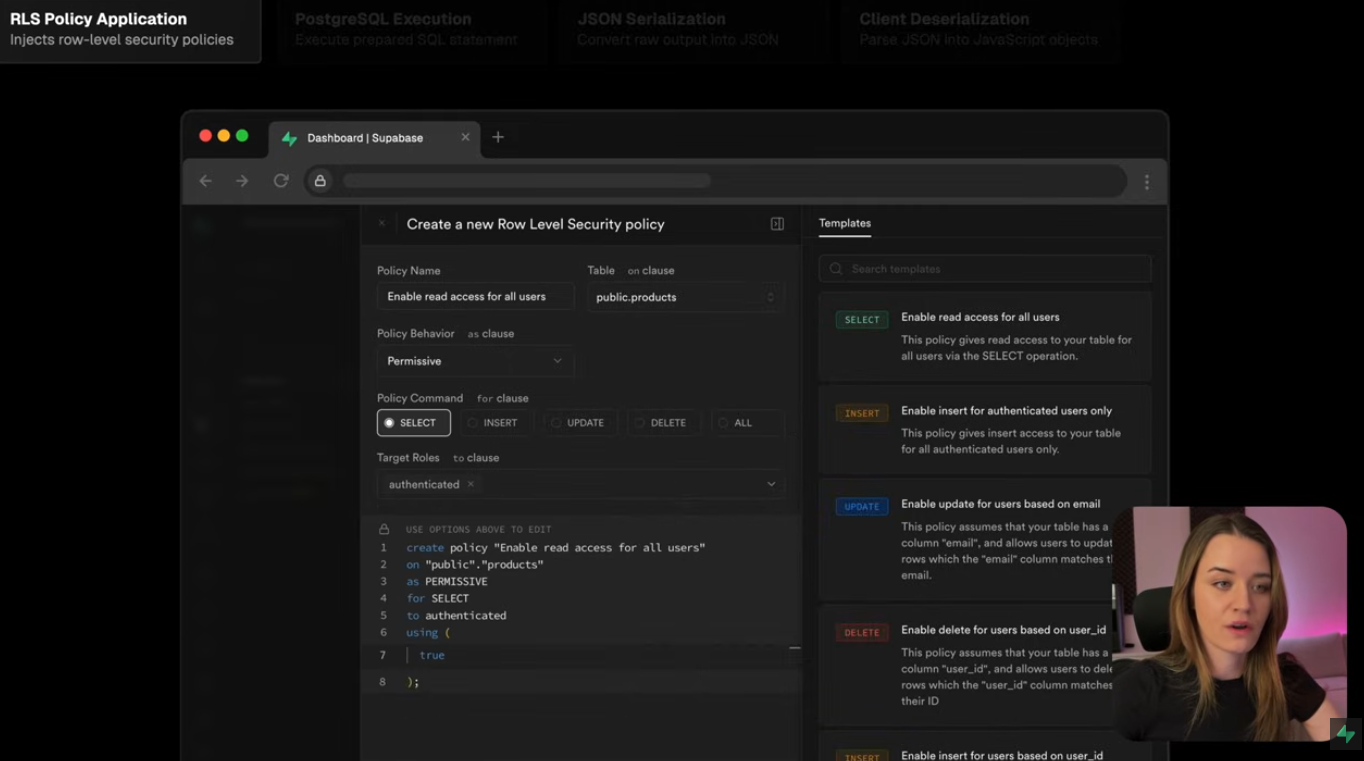The height and width of the screenshot is (761, 1364).
Task: Choose ALL as the policy command
Action: 748,423
